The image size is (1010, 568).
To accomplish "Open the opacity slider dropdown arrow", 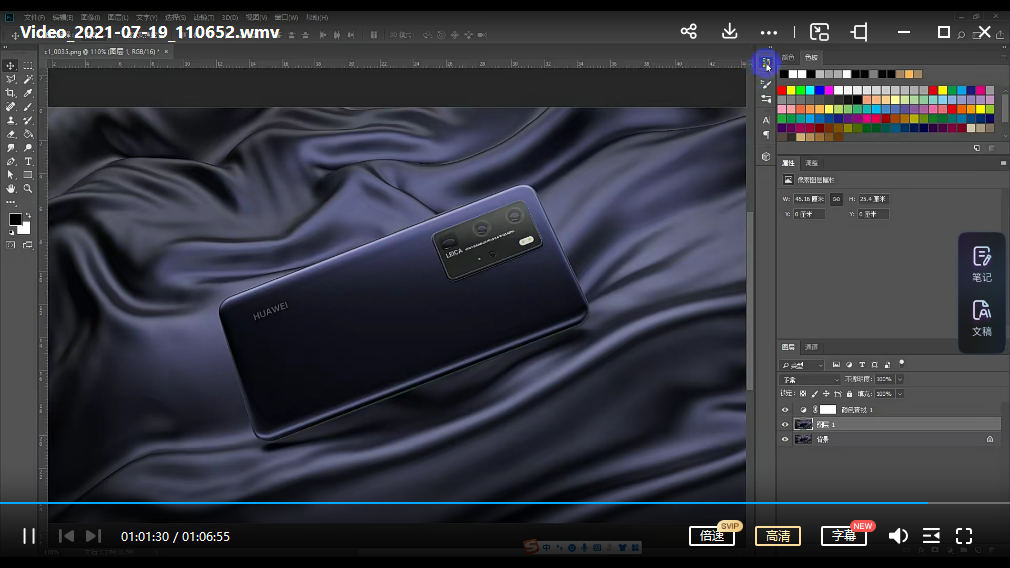I will click(x=900, y=379).
